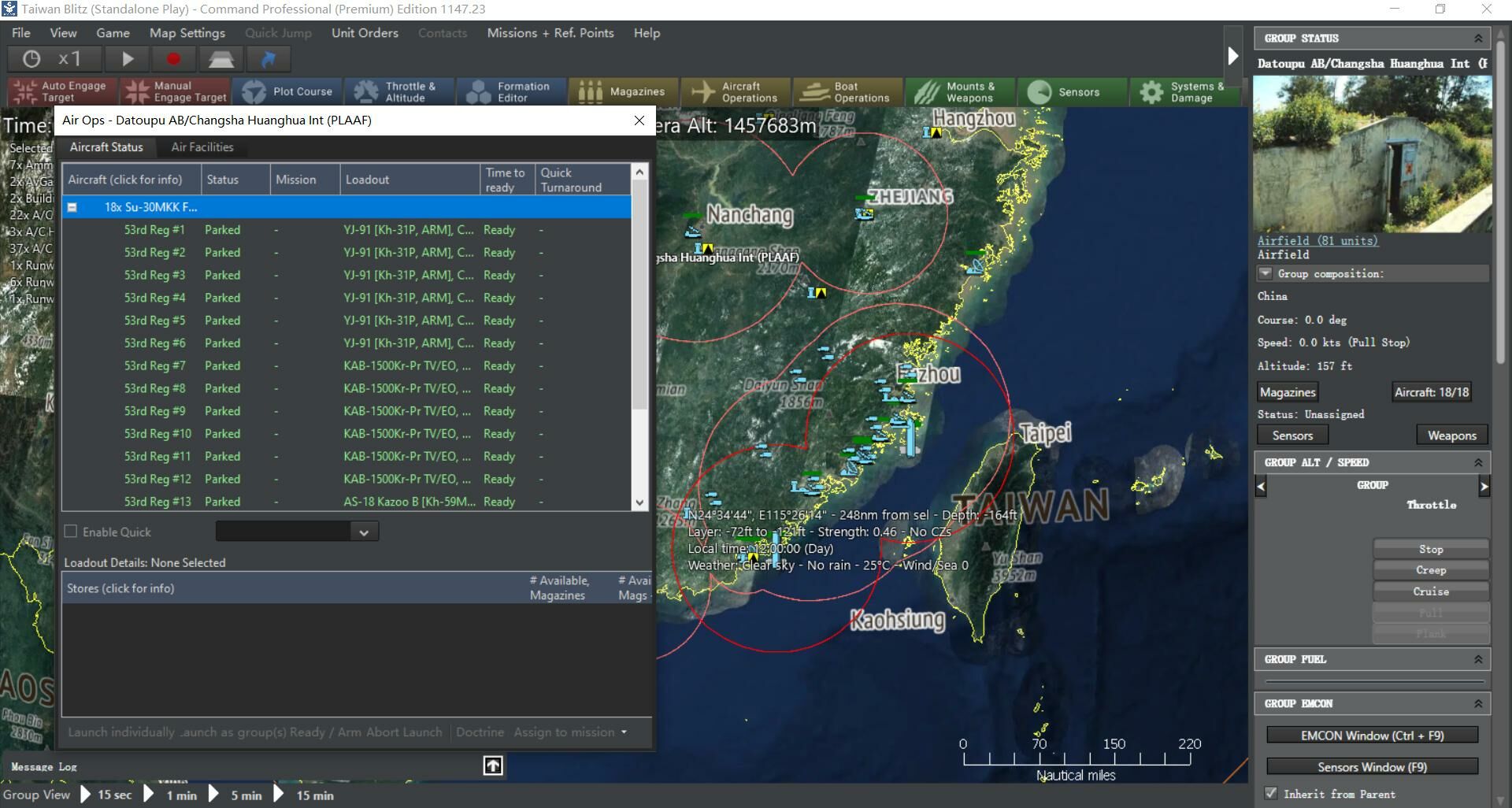Screen dimensions: 1512x808
Task: Click the Message Log pop-out arrow icon
Action: coord(493,765)
